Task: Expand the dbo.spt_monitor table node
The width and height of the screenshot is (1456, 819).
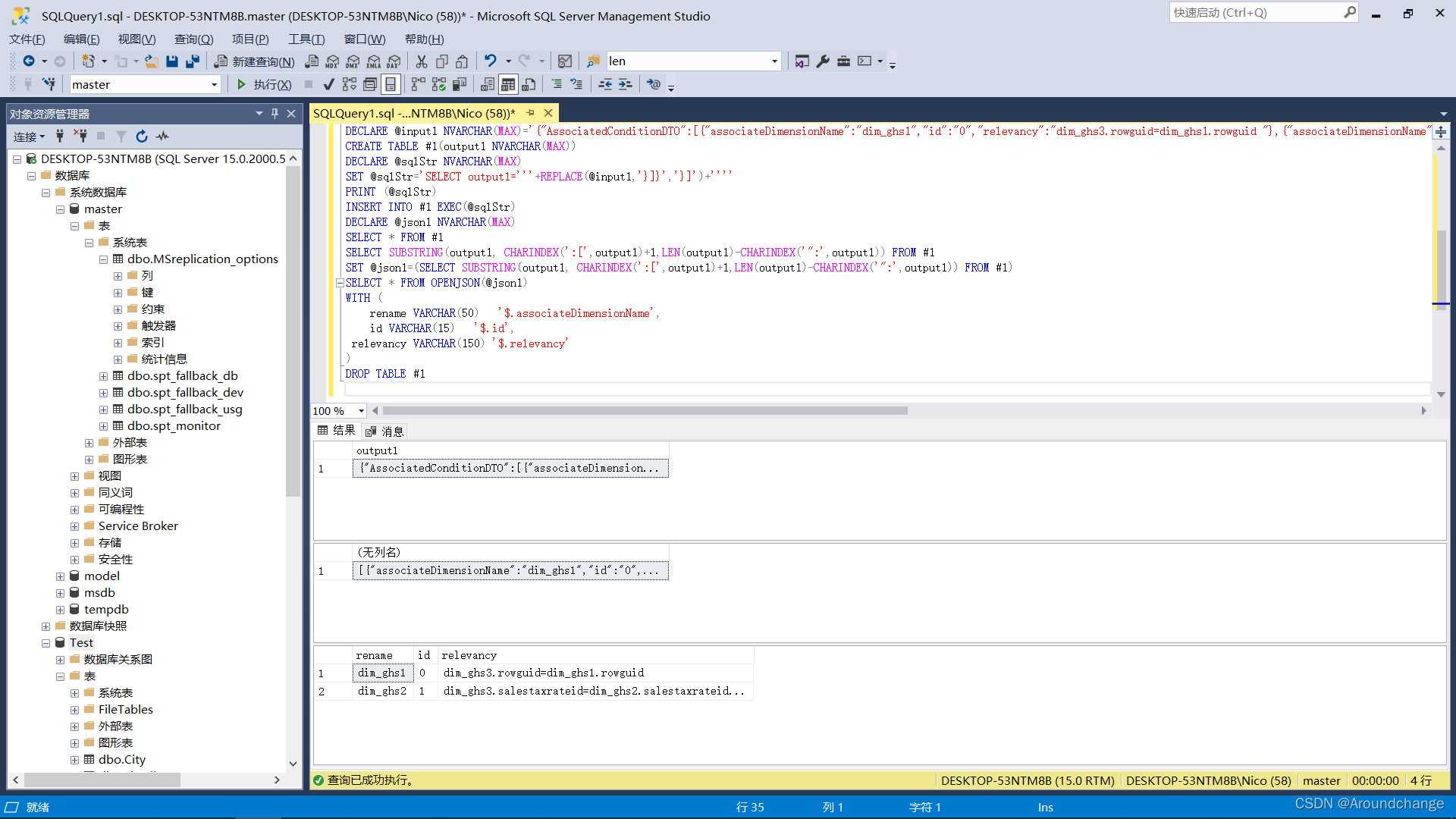Action: [103, 426]
